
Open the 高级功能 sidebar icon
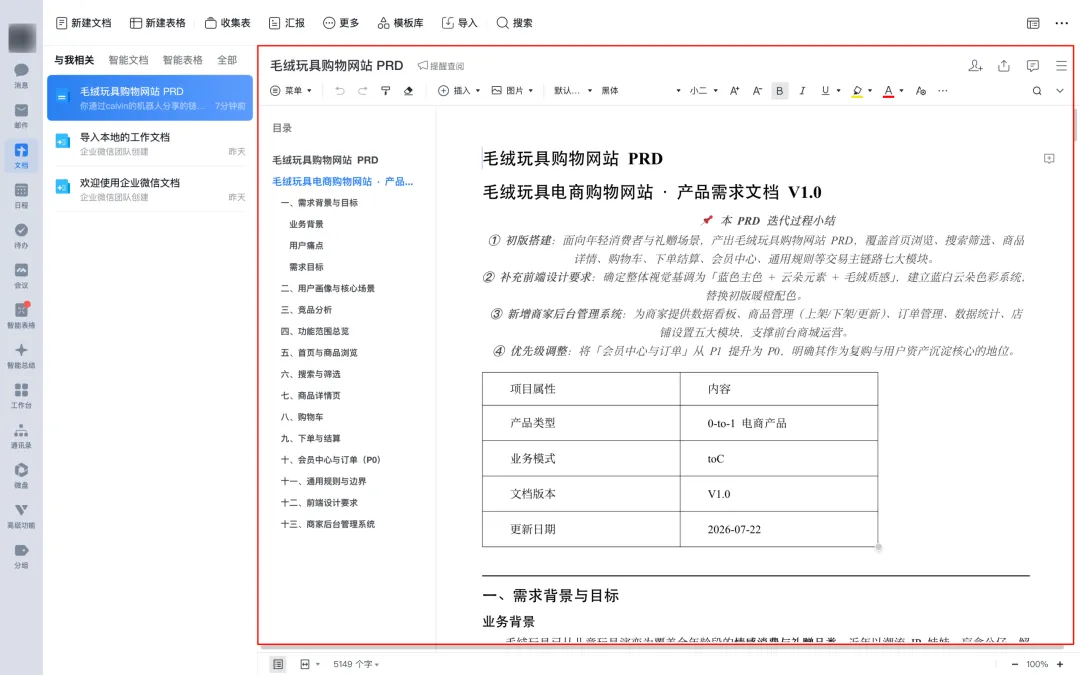point(21,515)
